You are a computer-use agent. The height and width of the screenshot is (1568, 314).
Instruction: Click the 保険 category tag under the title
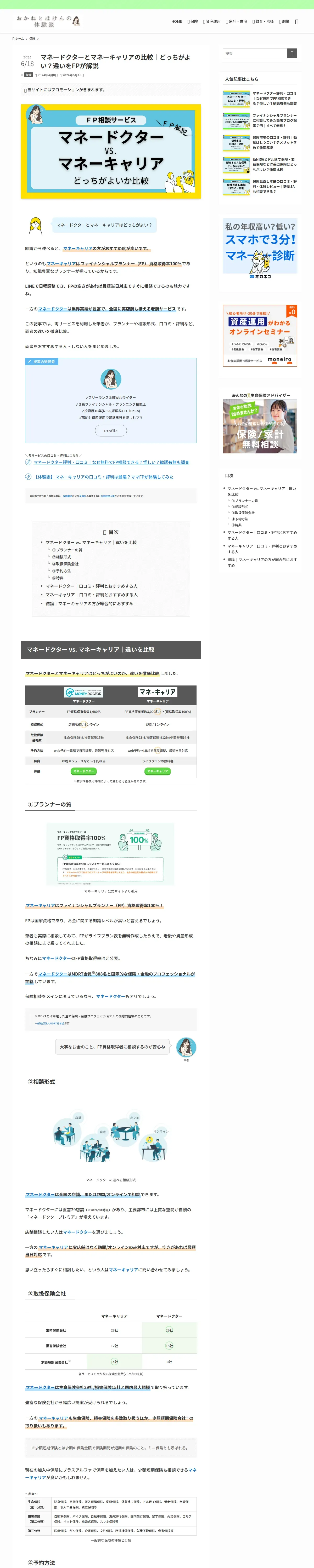click(29, 75)
